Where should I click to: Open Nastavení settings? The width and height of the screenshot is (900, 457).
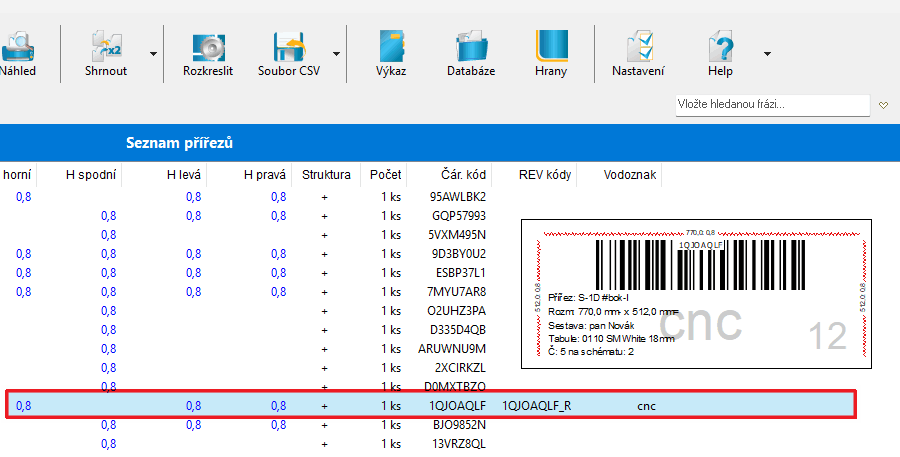[638, 48]
